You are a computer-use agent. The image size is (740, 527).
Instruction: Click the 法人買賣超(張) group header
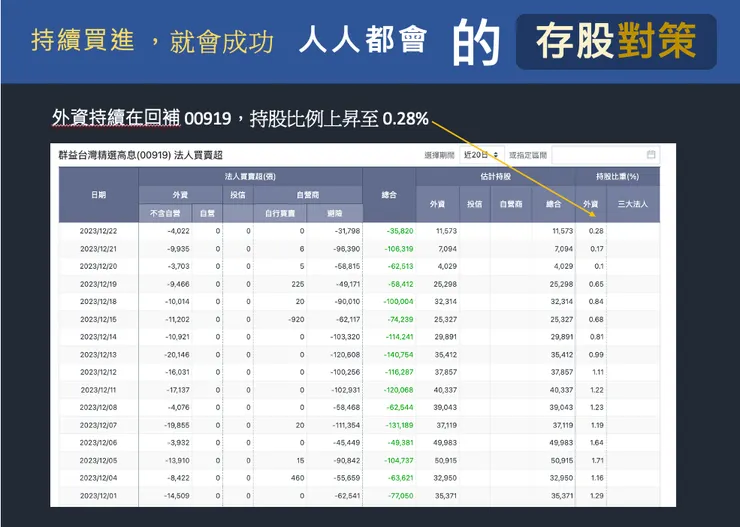[x=250, y=176]
